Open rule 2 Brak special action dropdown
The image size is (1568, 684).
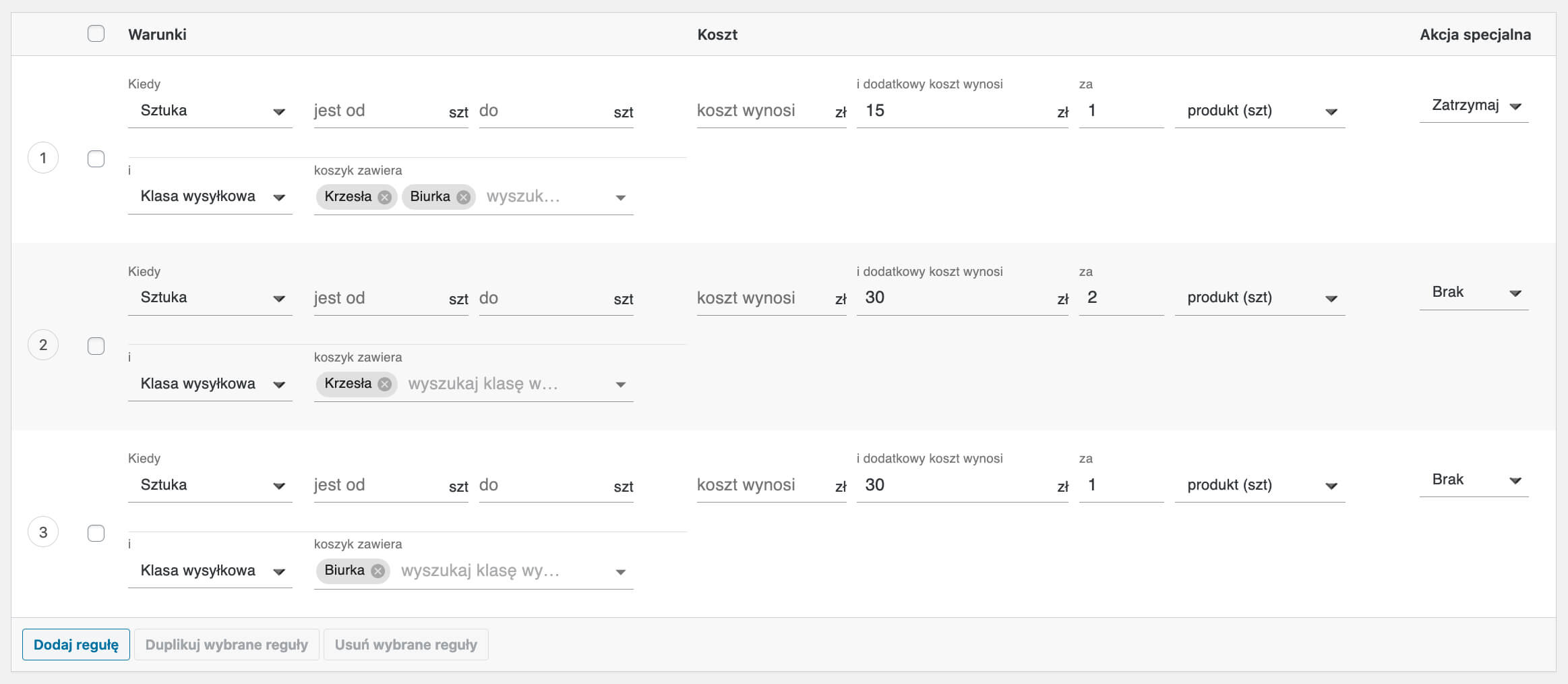[x=1474, y=293]
